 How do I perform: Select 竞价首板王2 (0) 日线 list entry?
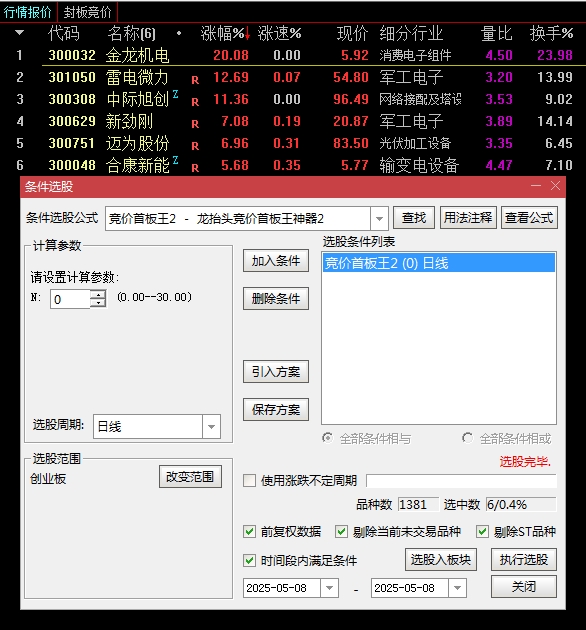(438, 263)
